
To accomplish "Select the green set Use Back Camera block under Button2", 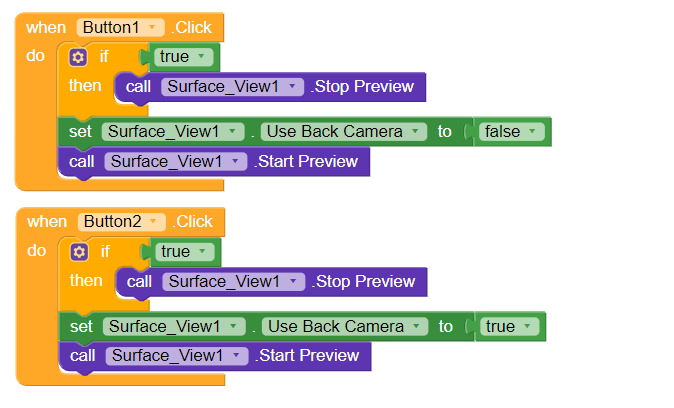I will click(x=80, y=327).
